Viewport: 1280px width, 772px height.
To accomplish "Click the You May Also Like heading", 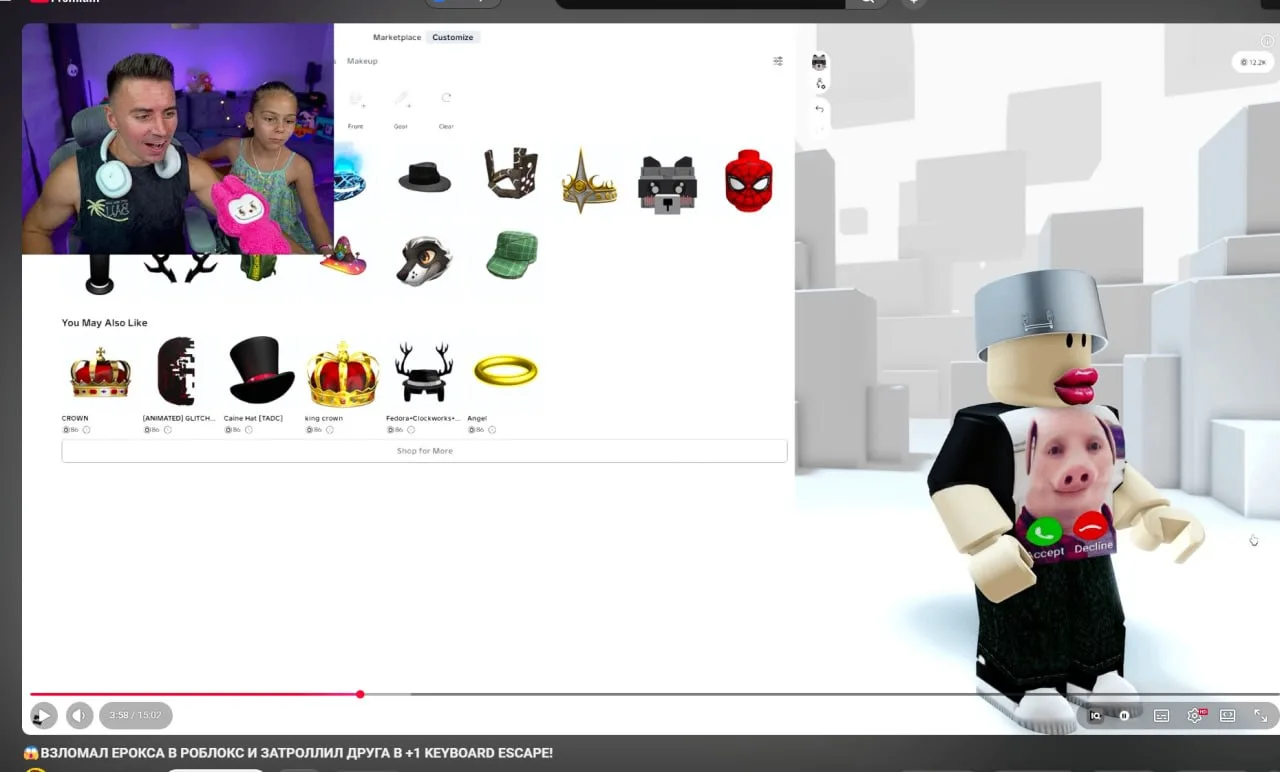I will click(104, 323).
